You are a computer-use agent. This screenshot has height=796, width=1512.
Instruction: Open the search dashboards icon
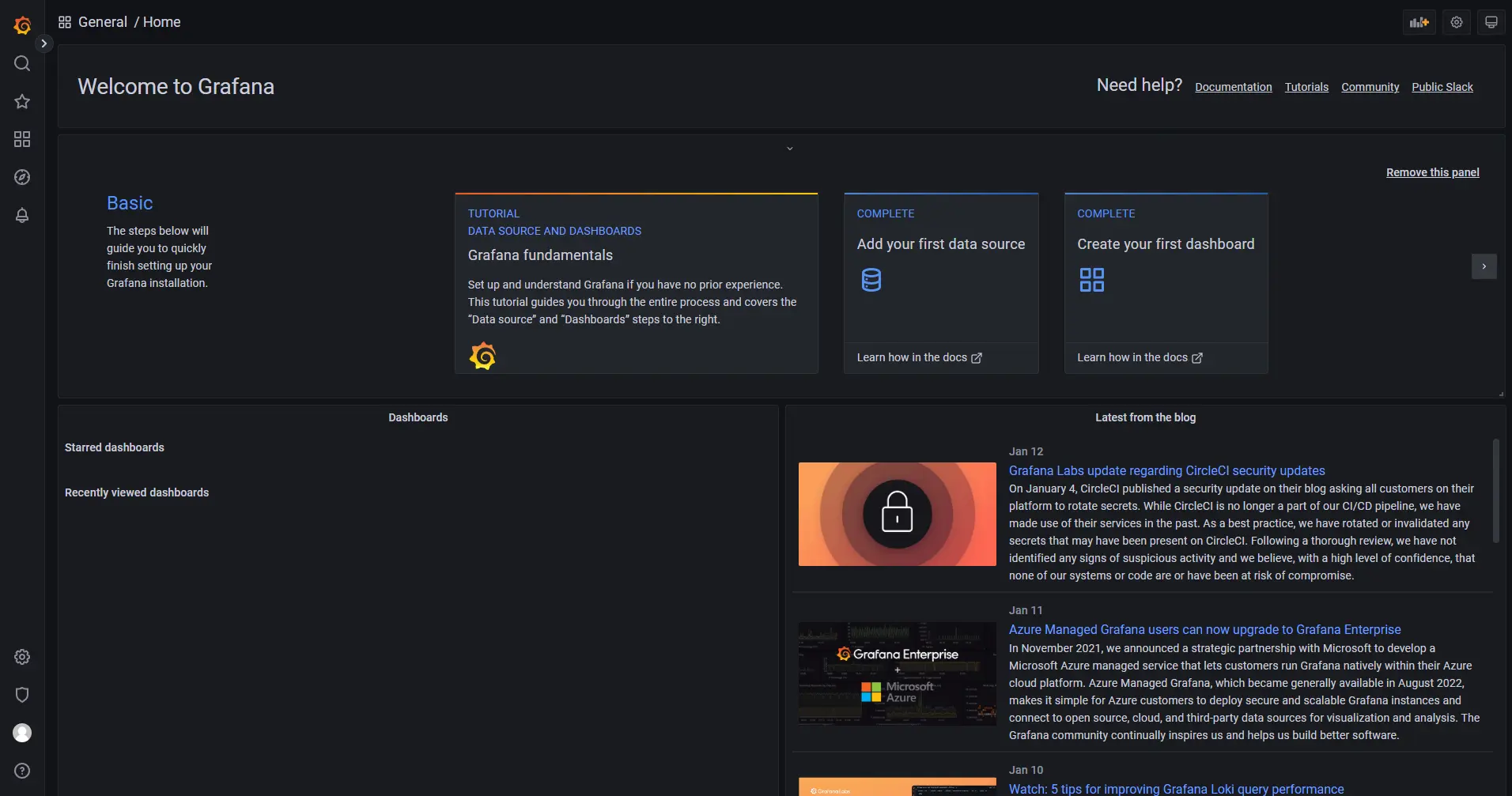(22, 63)
